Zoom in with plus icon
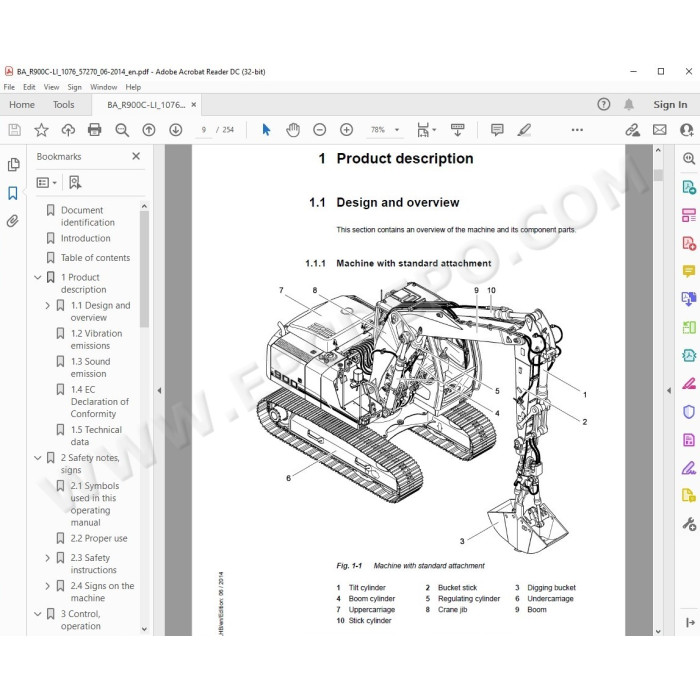 [346, 130]
